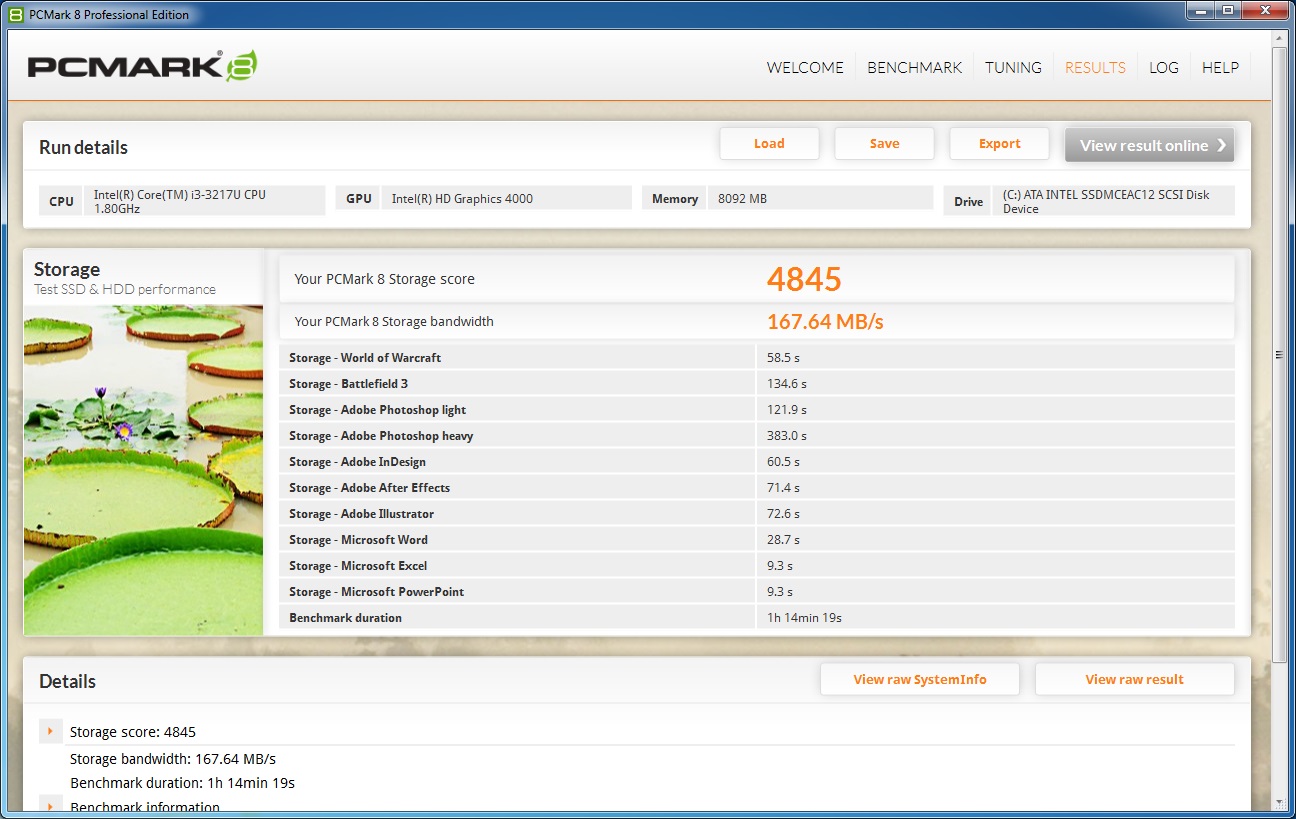
Task: Click the "Run details" heading
Action: [83, 148]
